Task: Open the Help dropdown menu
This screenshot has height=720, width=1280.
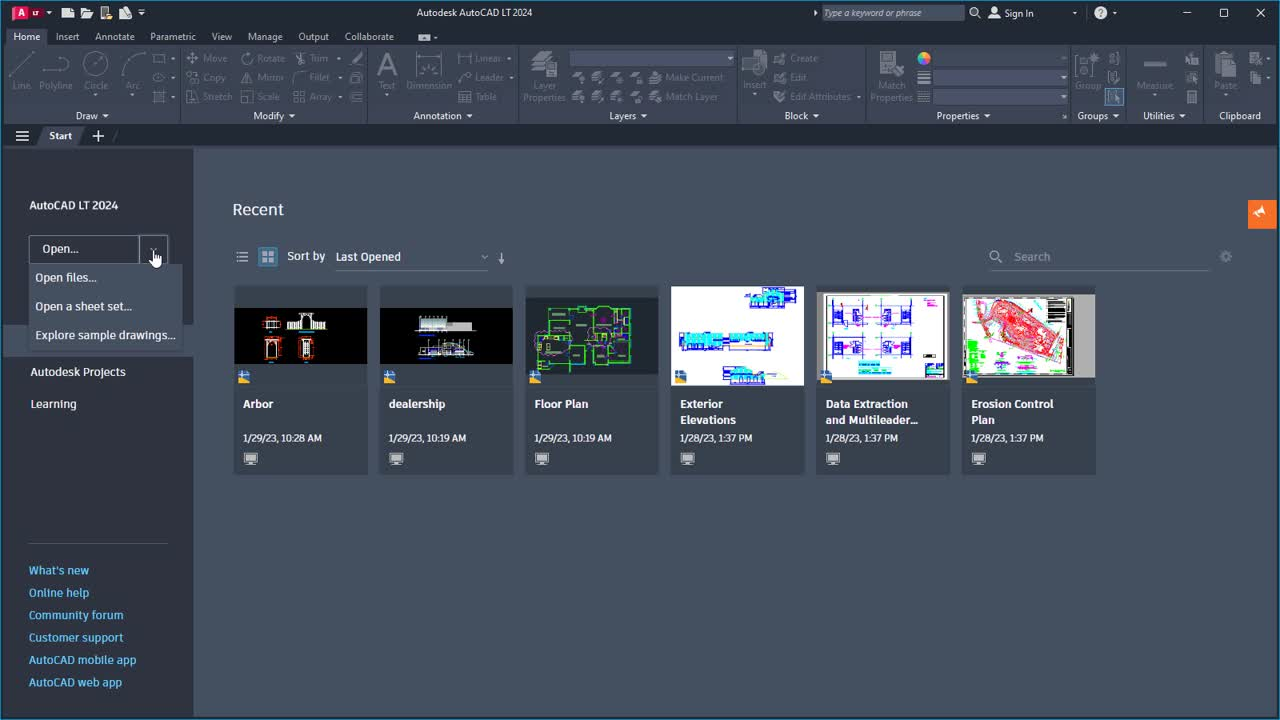Action: coord(1106,13)
